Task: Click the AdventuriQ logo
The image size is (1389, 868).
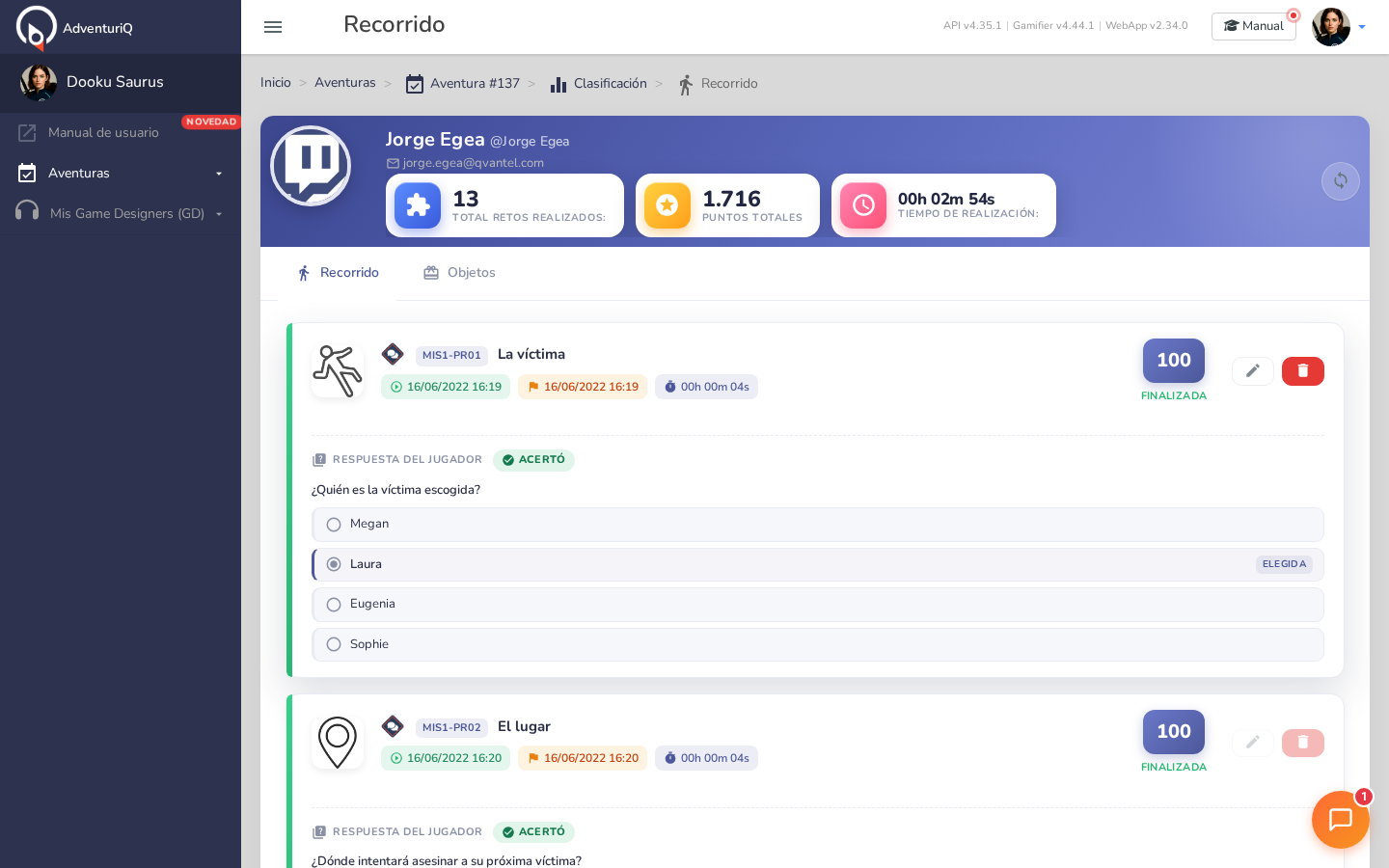Action: point(74,27)
